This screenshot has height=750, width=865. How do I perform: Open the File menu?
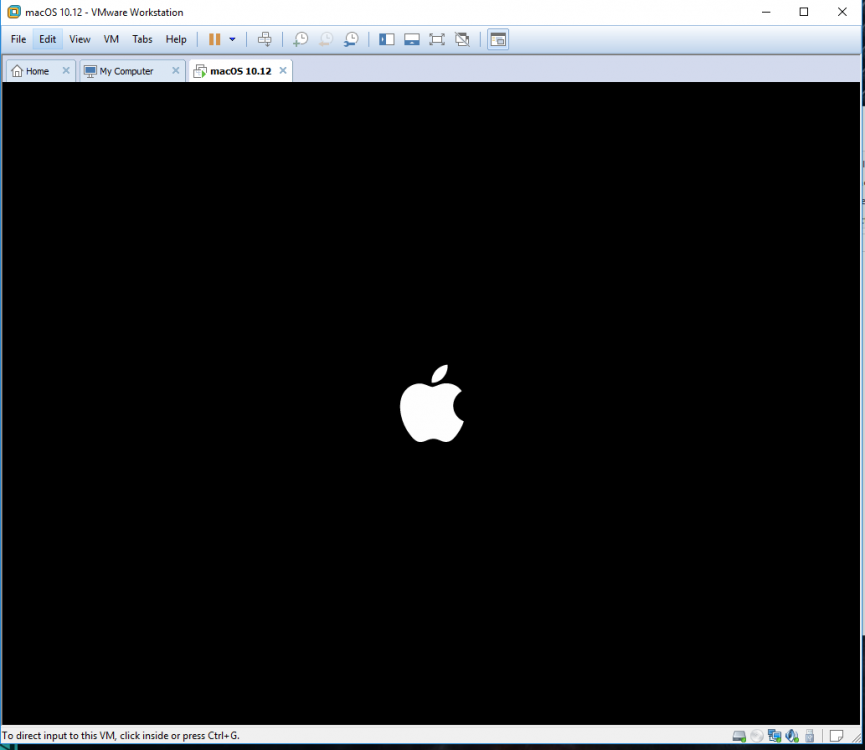[18, 39]
